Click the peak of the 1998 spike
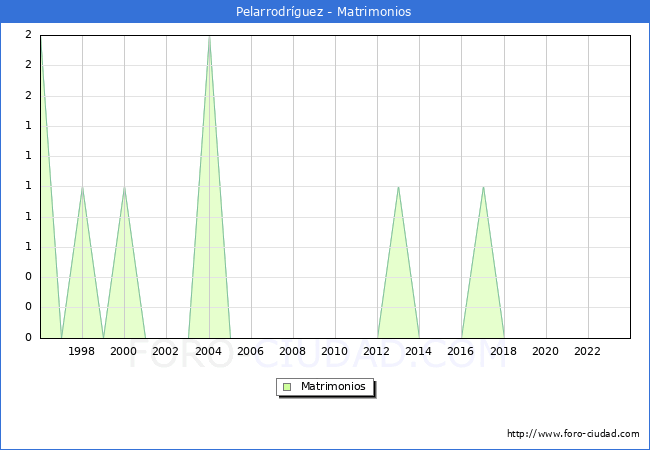Image resolution: width=650 pixels, height=450 pixels. click(82, 187)
